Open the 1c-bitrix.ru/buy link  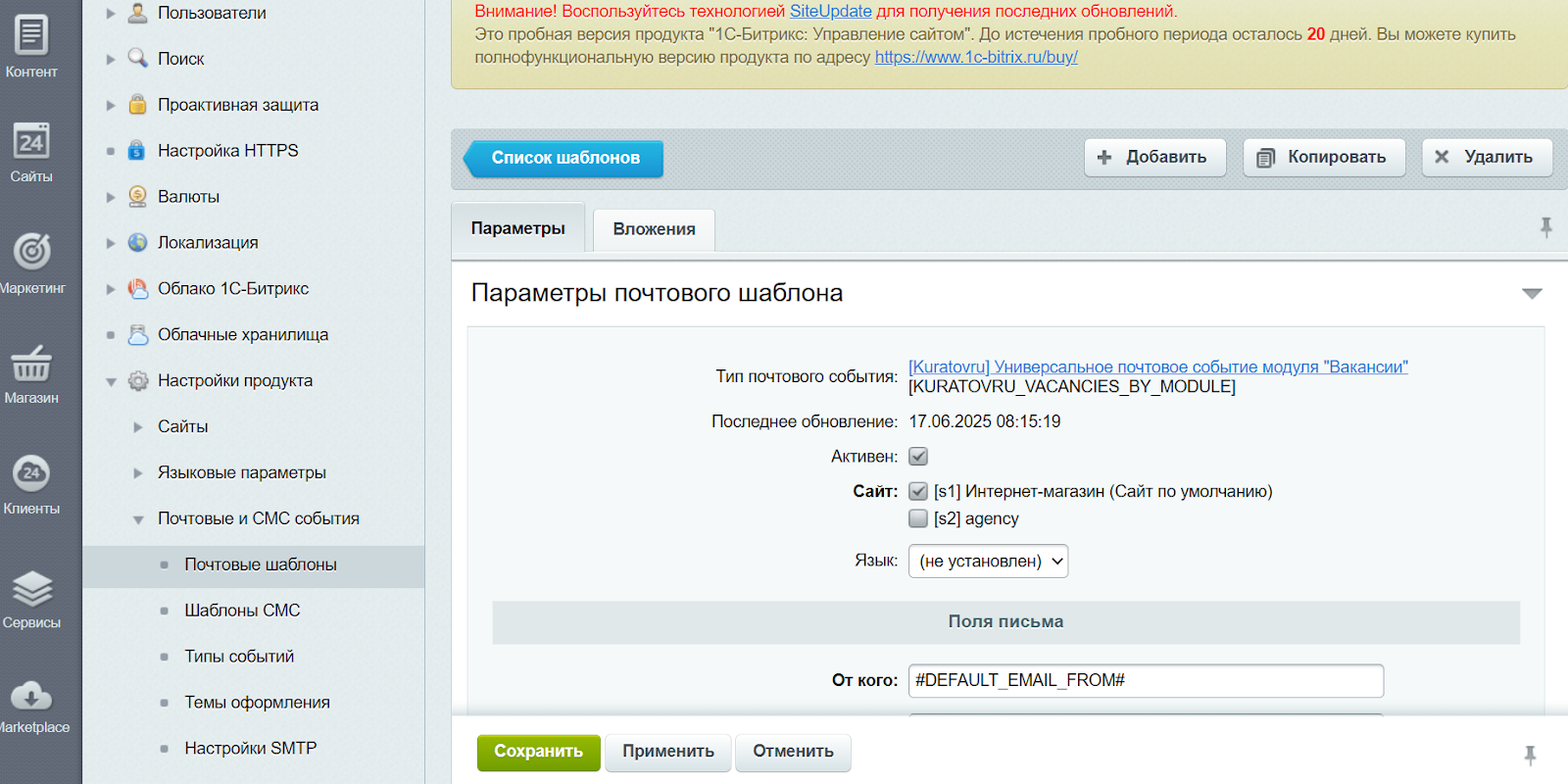976,57
